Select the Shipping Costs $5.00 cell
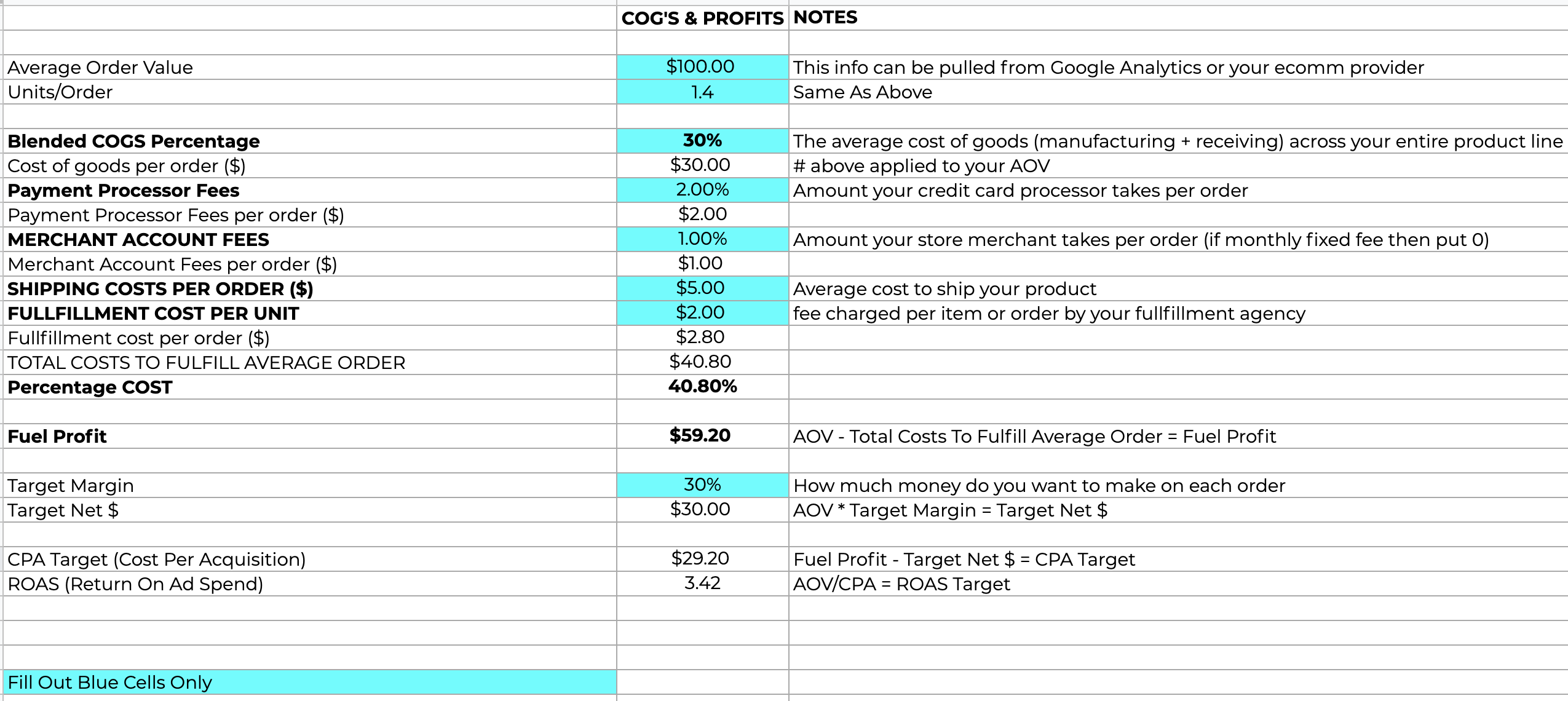1568x701 pixels. coord(701,288)
